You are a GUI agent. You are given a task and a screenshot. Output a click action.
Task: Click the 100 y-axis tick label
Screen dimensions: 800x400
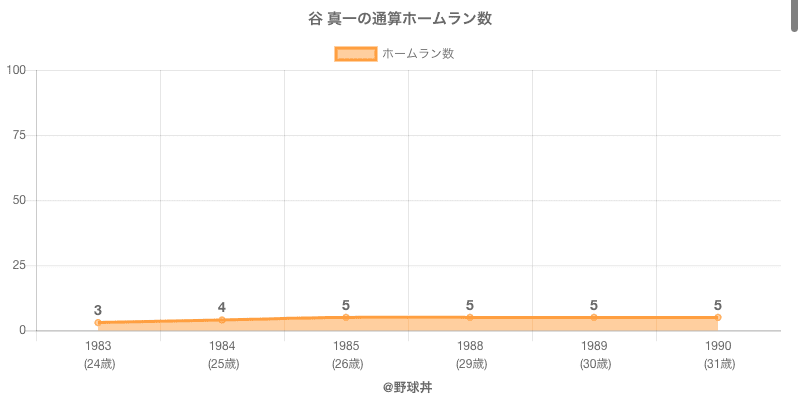pos(16,70)
